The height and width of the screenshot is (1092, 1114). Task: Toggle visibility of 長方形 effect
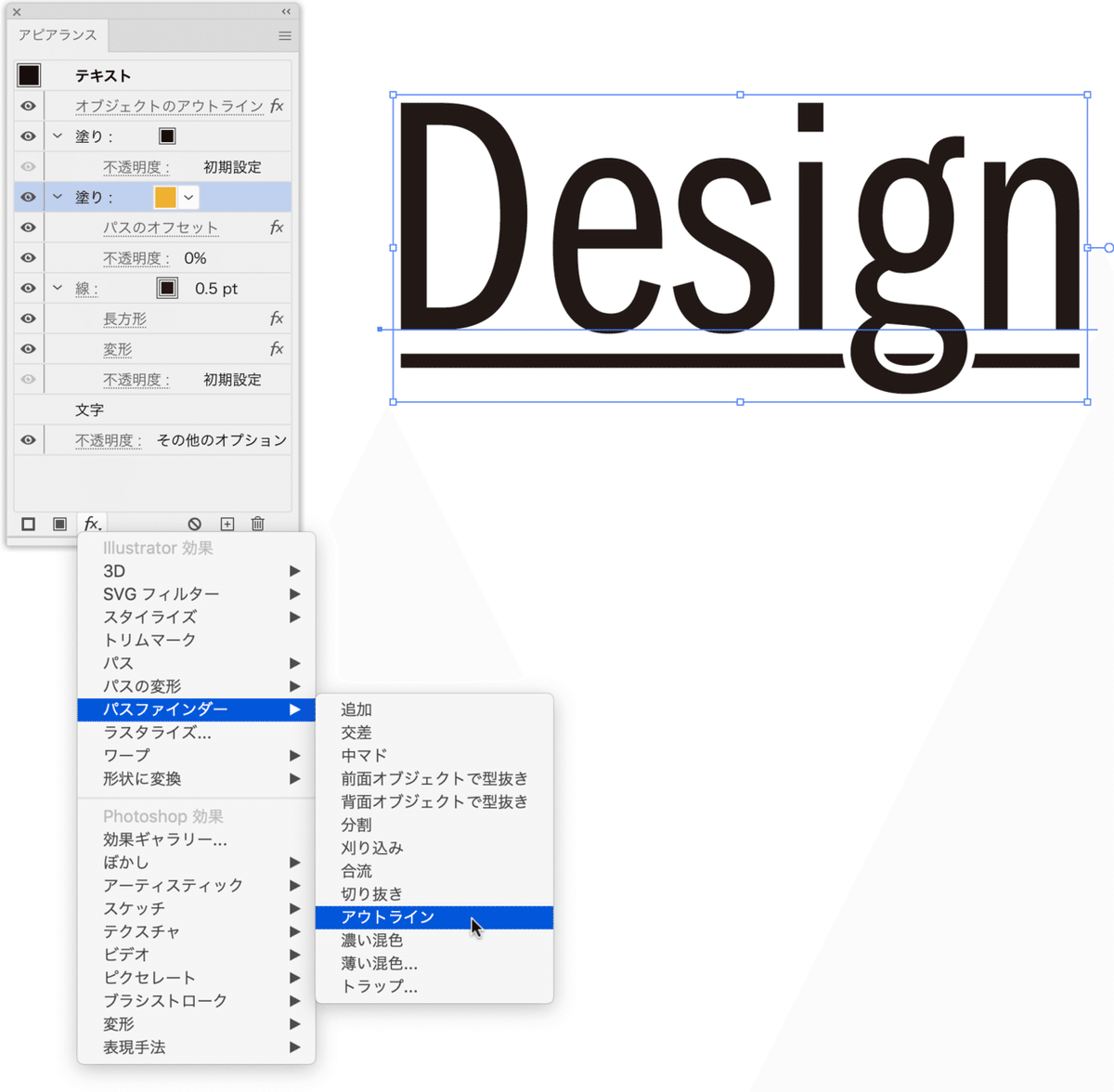[x=29, y=318]
